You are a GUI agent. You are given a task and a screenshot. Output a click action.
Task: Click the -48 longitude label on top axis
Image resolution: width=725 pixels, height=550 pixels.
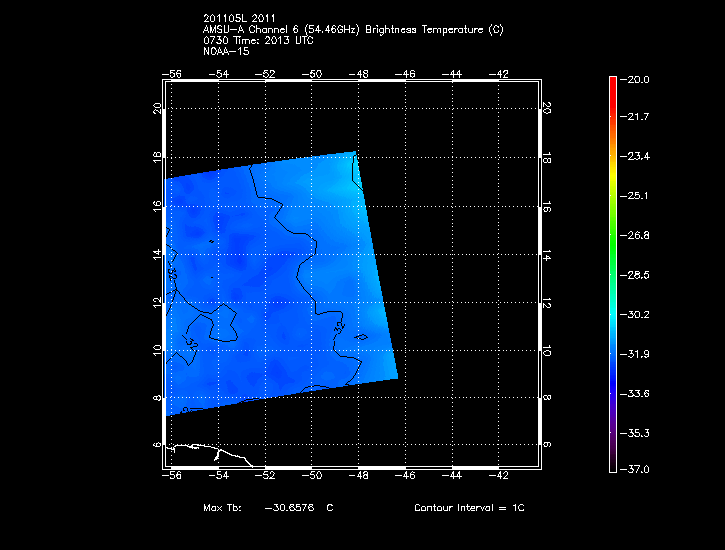pos(358,74)
